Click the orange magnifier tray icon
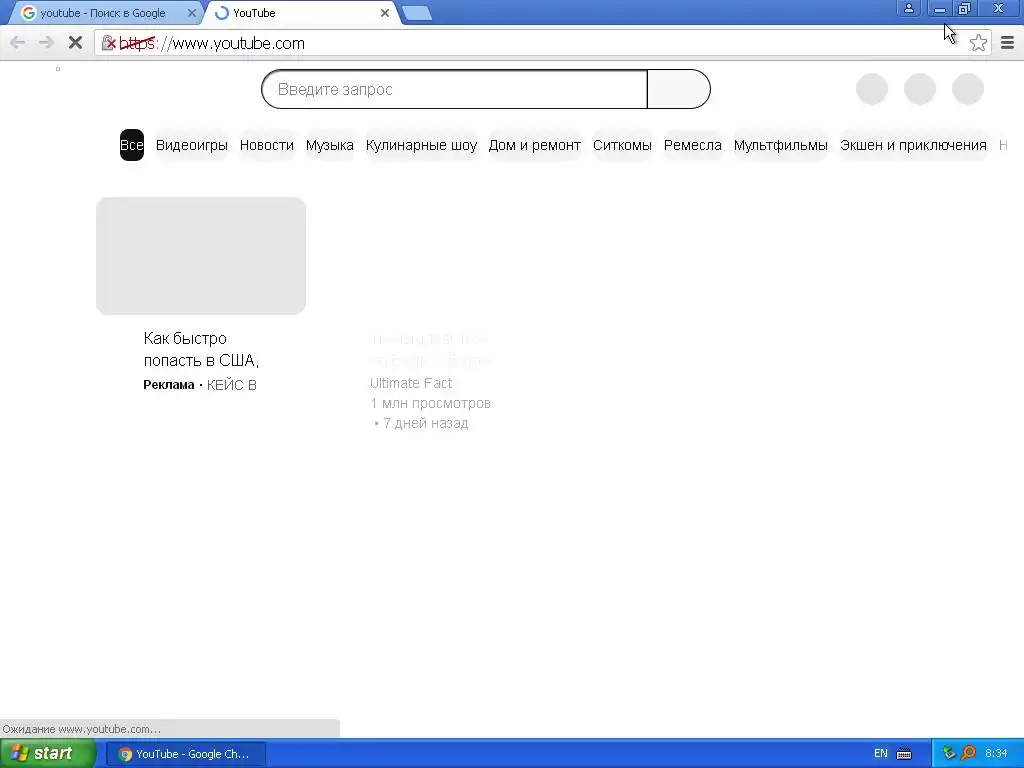This screenshot has width=1024, height=768. tap(968, 754)
